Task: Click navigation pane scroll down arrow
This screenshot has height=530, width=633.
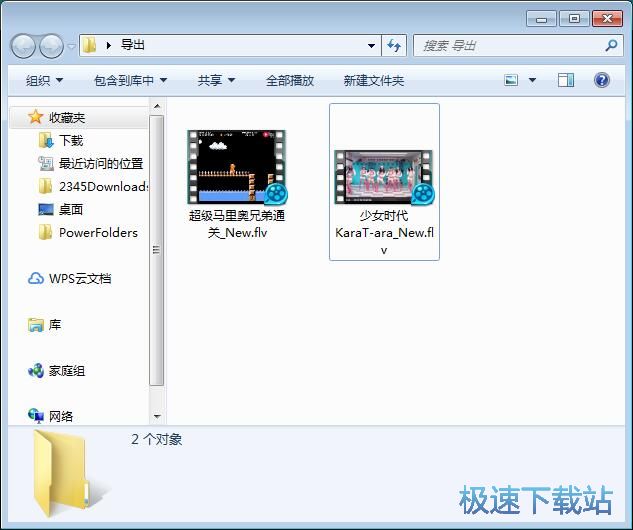Action: (157, 416)
